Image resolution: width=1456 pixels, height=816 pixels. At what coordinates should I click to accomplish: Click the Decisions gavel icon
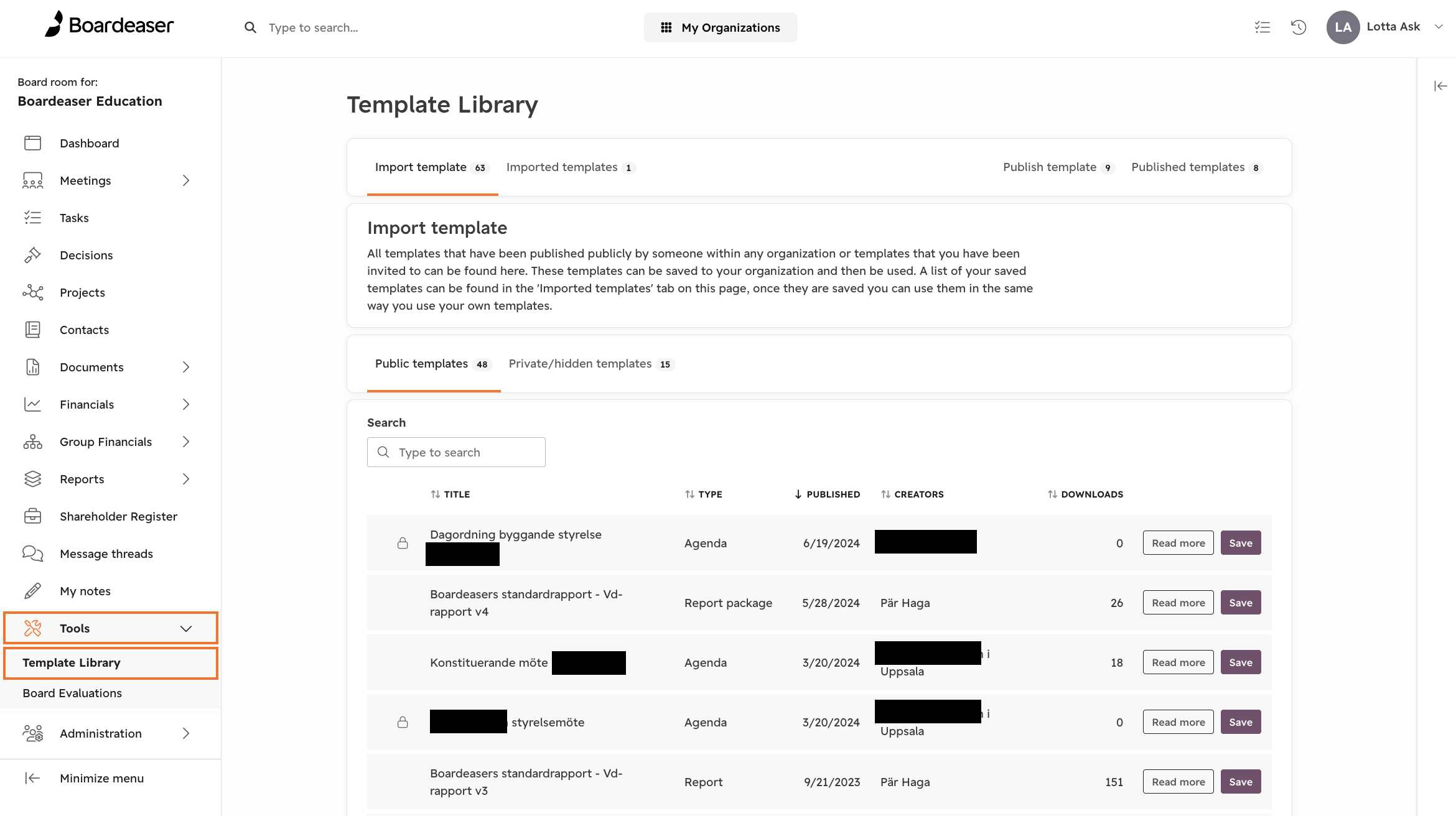point(32,255)
